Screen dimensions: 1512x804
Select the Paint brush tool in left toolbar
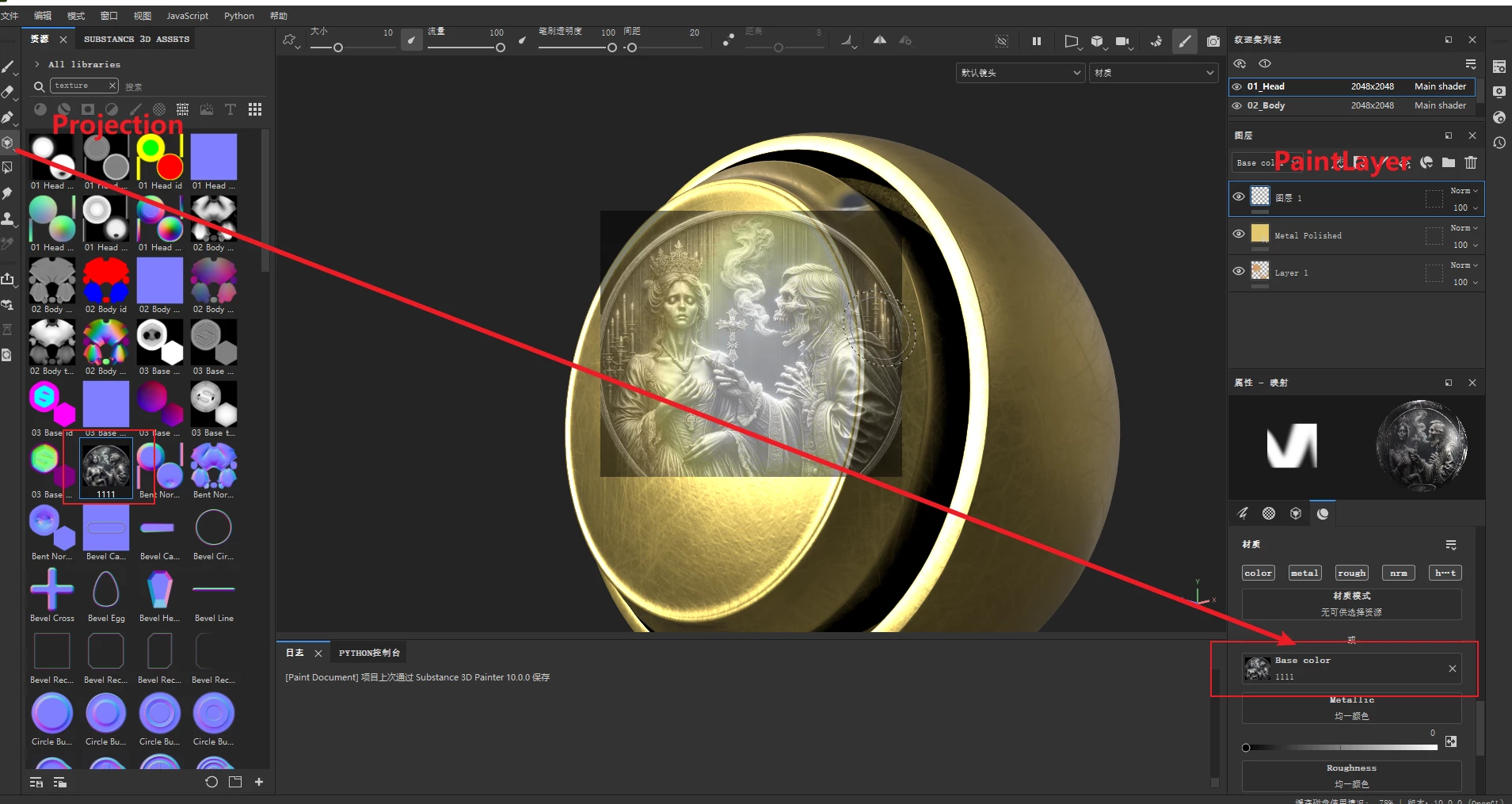pos(8,67)
